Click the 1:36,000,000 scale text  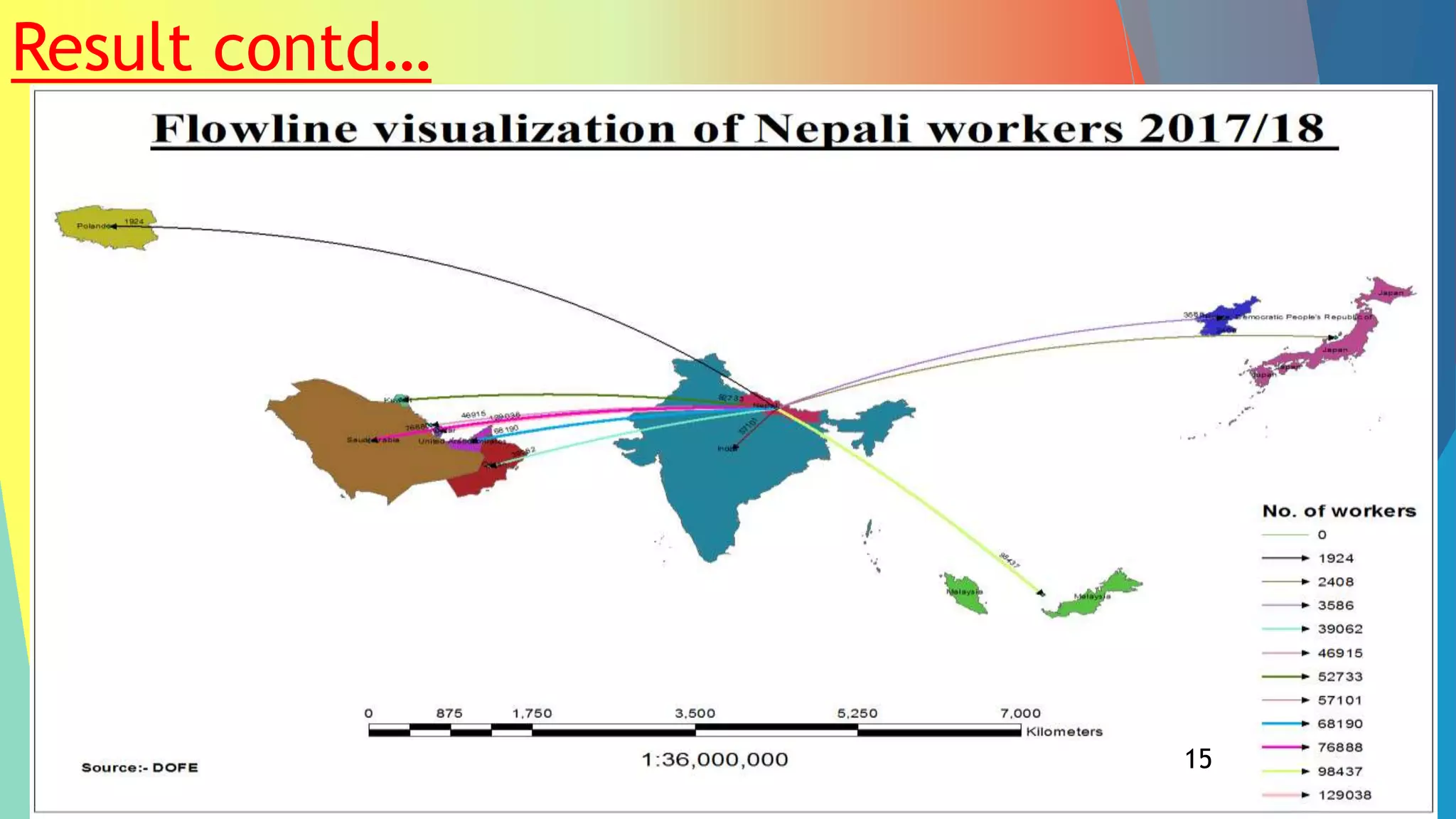(x=714, y=760)
